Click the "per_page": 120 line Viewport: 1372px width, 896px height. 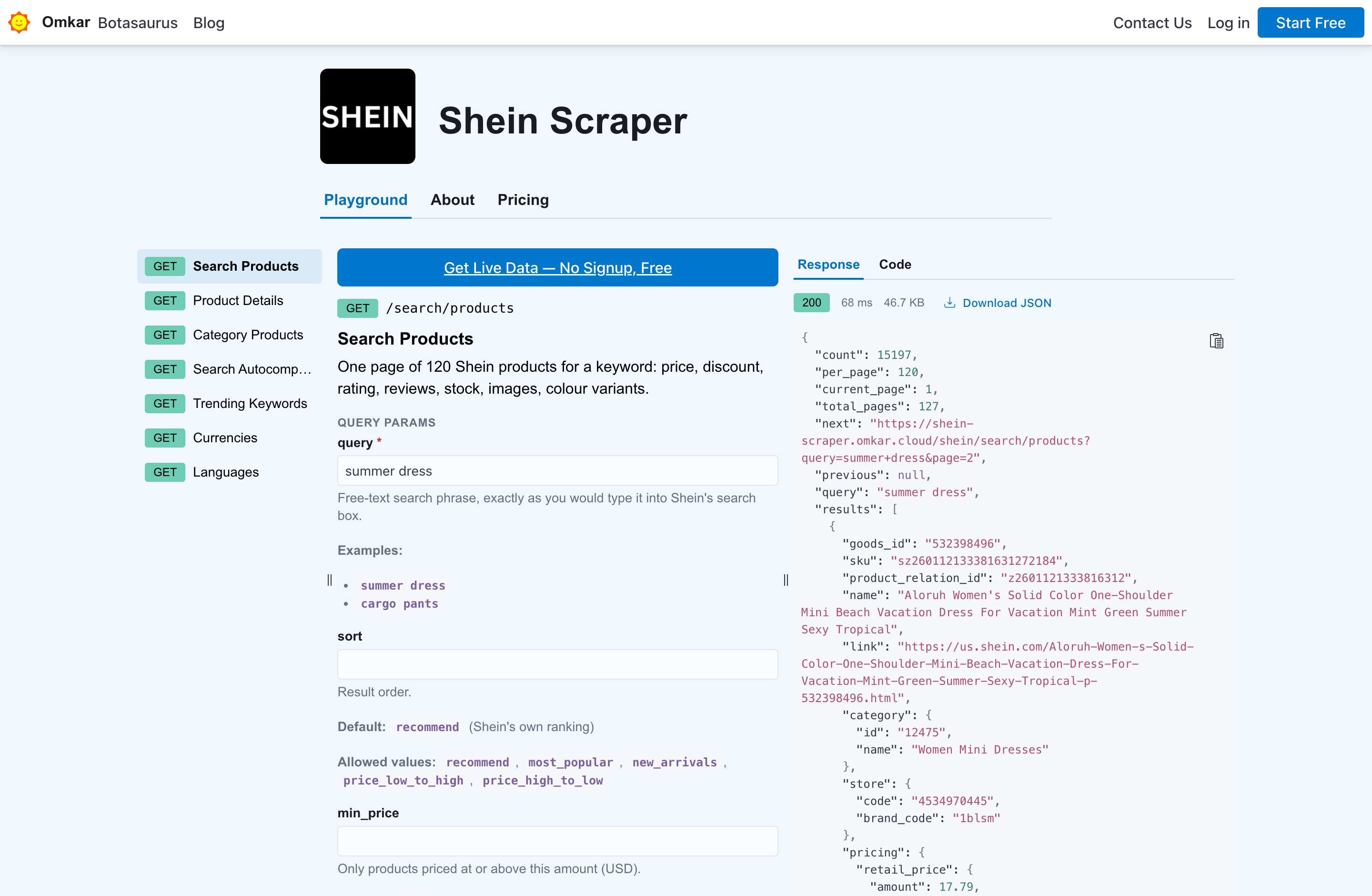[x=869, y=373]
